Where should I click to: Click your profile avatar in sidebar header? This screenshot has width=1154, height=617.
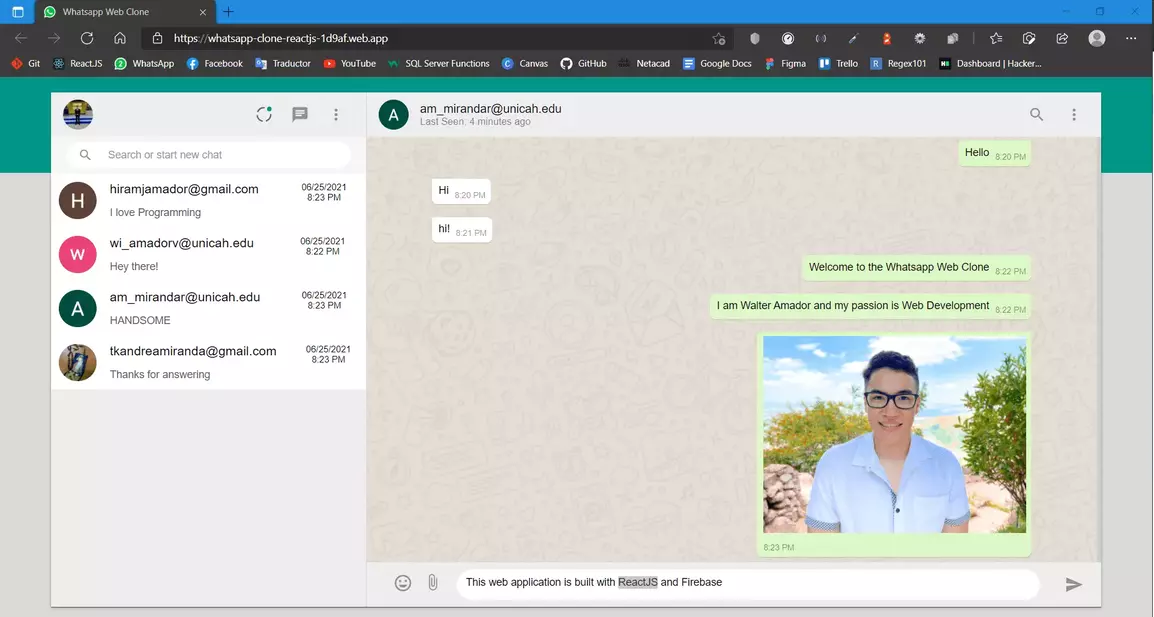tap(78, 115)
